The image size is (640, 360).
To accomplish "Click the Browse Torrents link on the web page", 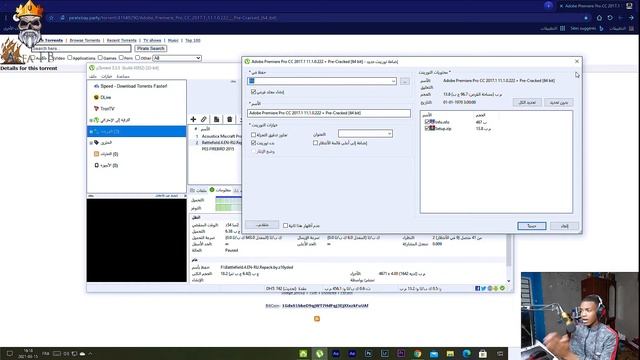I will point(85,40).
